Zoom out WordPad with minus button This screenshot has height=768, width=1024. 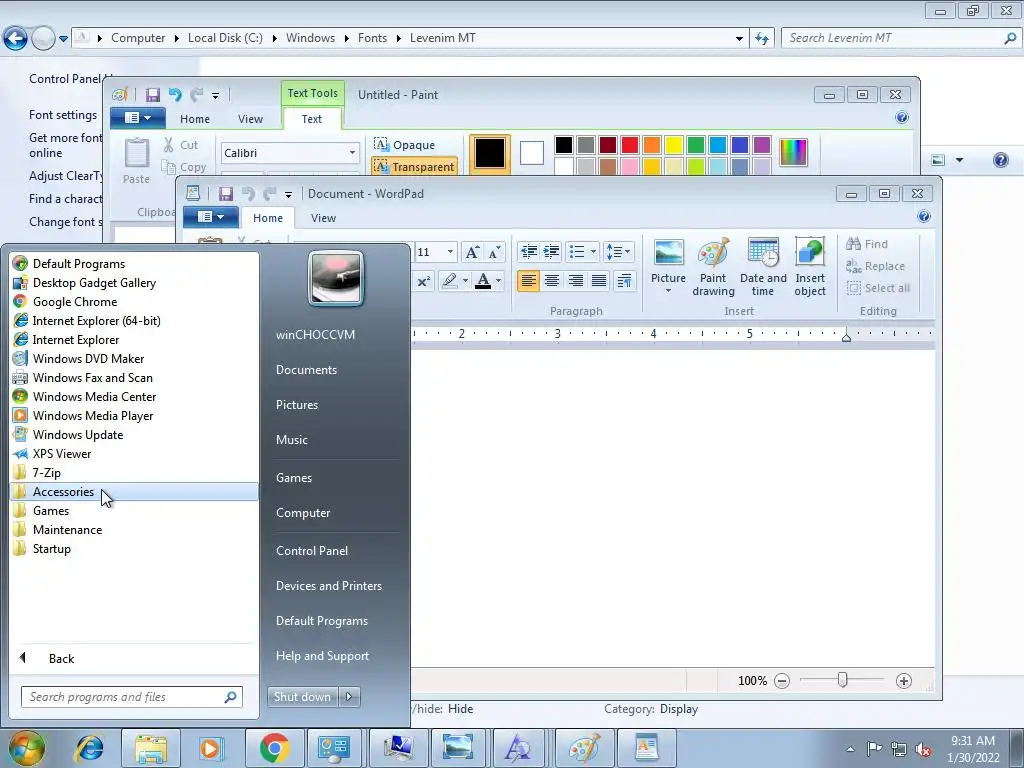(x=782, y=681)
